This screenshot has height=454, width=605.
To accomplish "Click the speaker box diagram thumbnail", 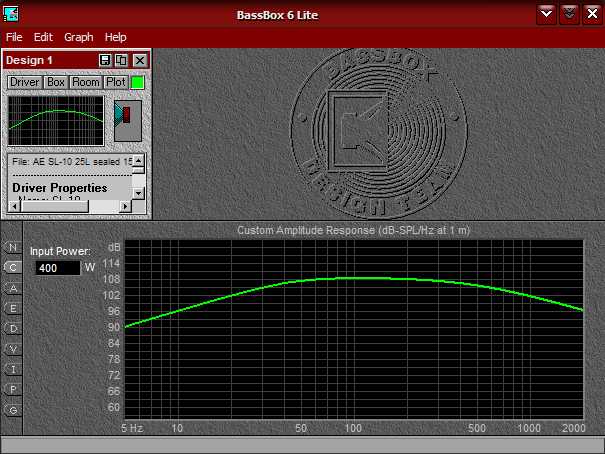I will tap(128, 121).
